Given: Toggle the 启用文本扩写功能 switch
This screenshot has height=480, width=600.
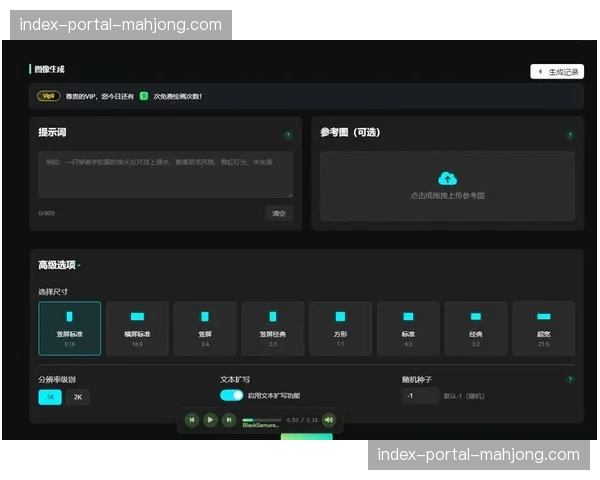Looking at the screenshot, I should point(232,395).
